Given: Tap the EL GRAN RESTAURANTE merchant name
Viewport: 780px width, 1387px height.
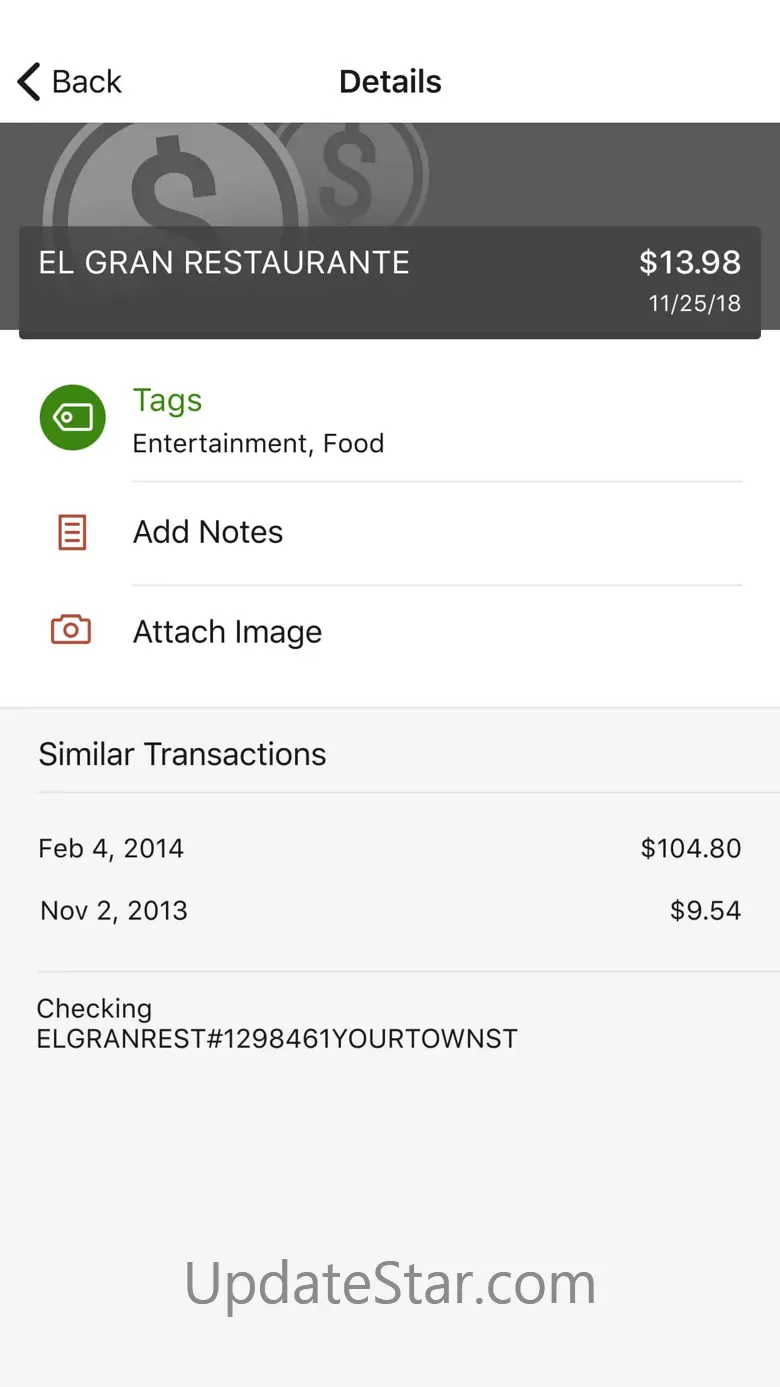Looking at the screenshot, I should point(224,263).
